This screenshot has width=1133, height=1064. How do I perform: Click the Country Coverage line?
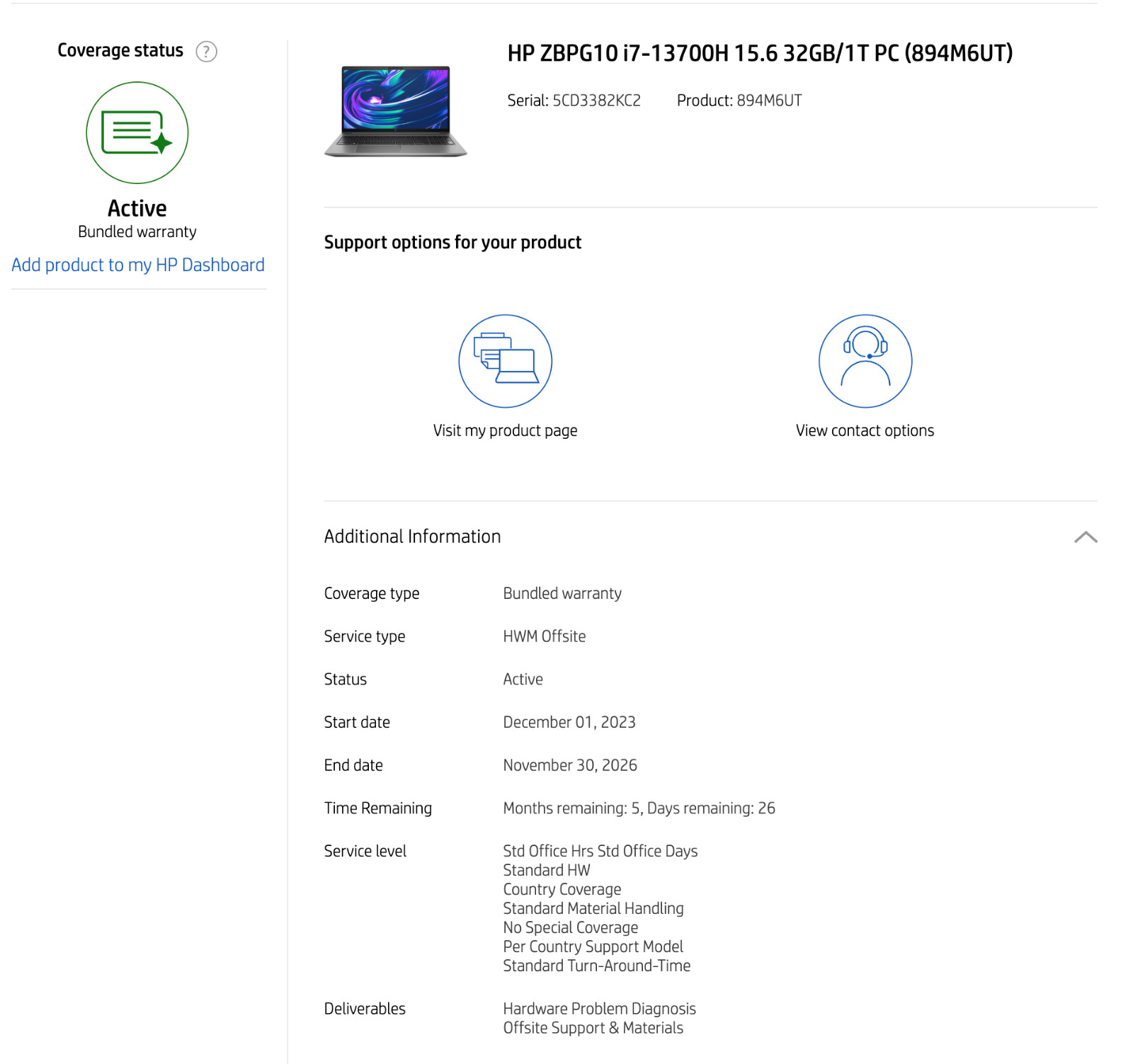[562, 889]
